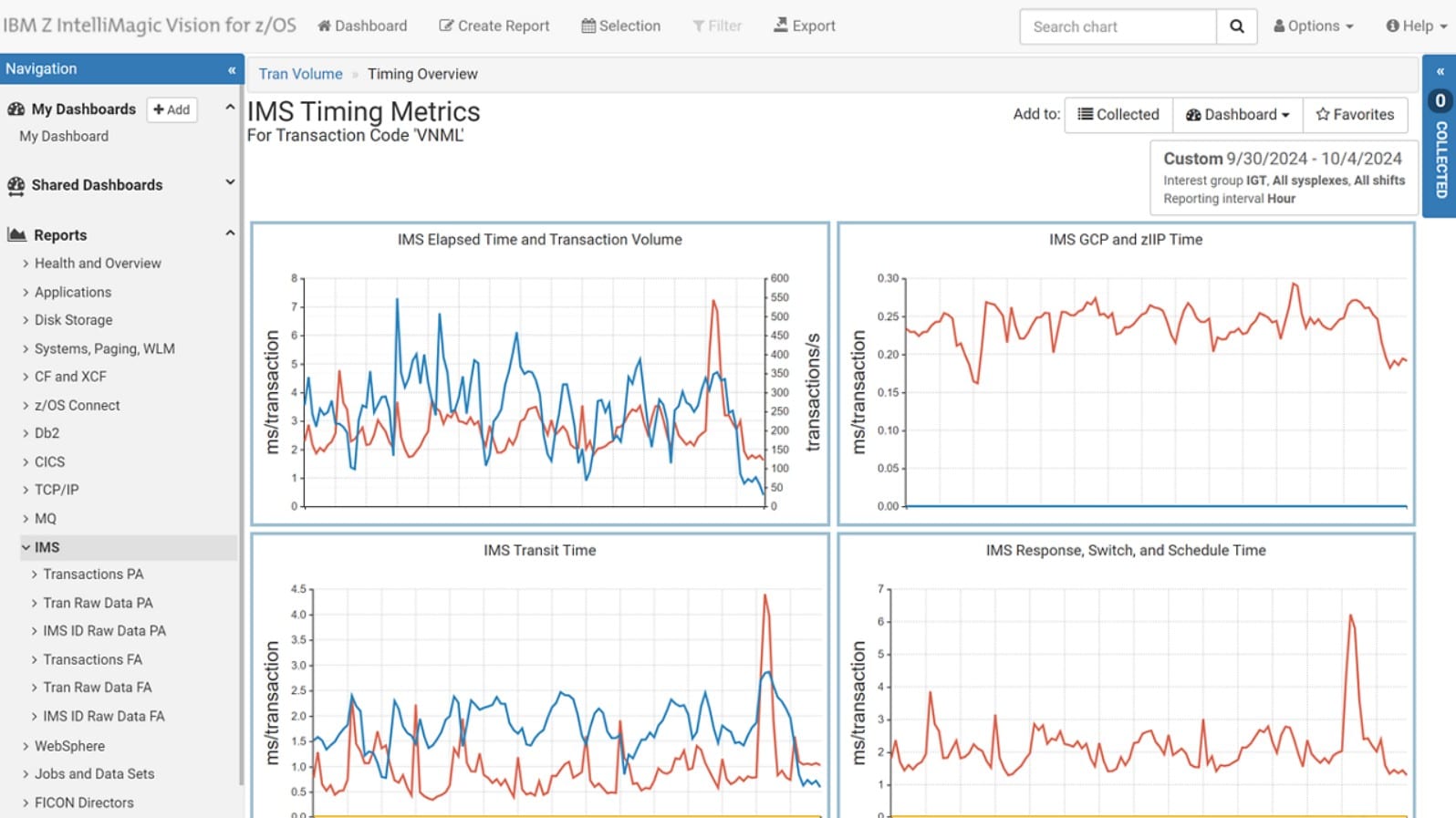Image resolution: width=1456 pixels, height=818 pixels.
Task: Open Create Report in top bar
Action: pyautogui.click(x=494, y=26)
